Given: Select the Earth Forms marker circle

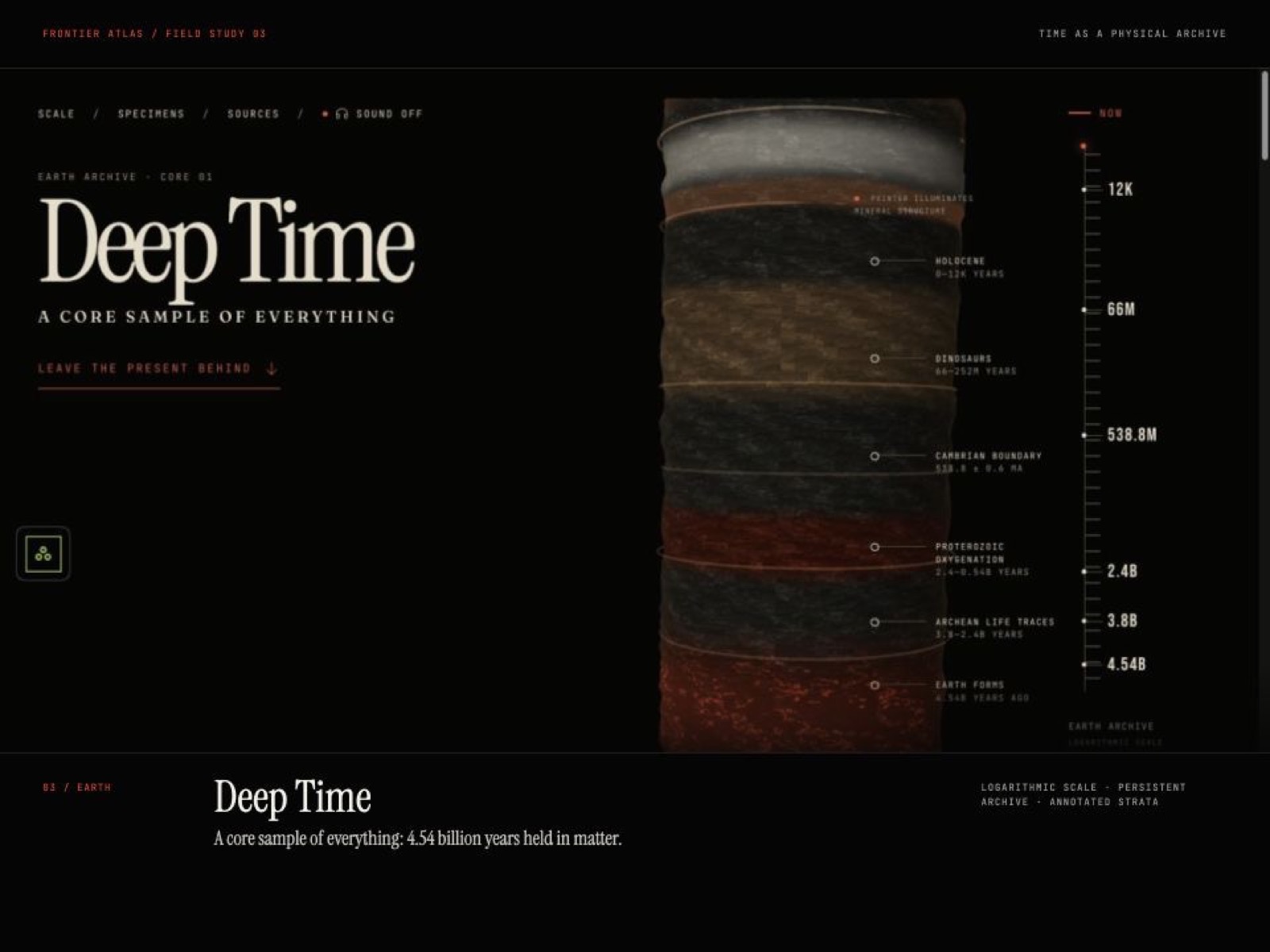Looking at the screenshot, I should 875,685.
